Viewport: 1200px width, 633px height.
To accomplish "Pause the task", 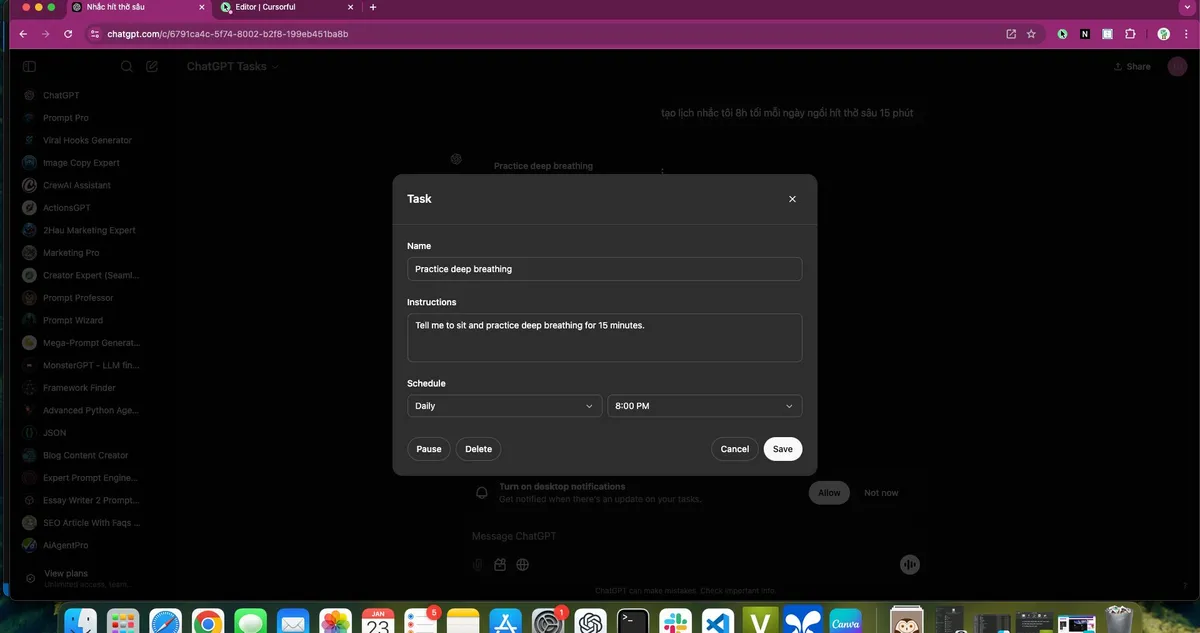I will click(429, 449).
